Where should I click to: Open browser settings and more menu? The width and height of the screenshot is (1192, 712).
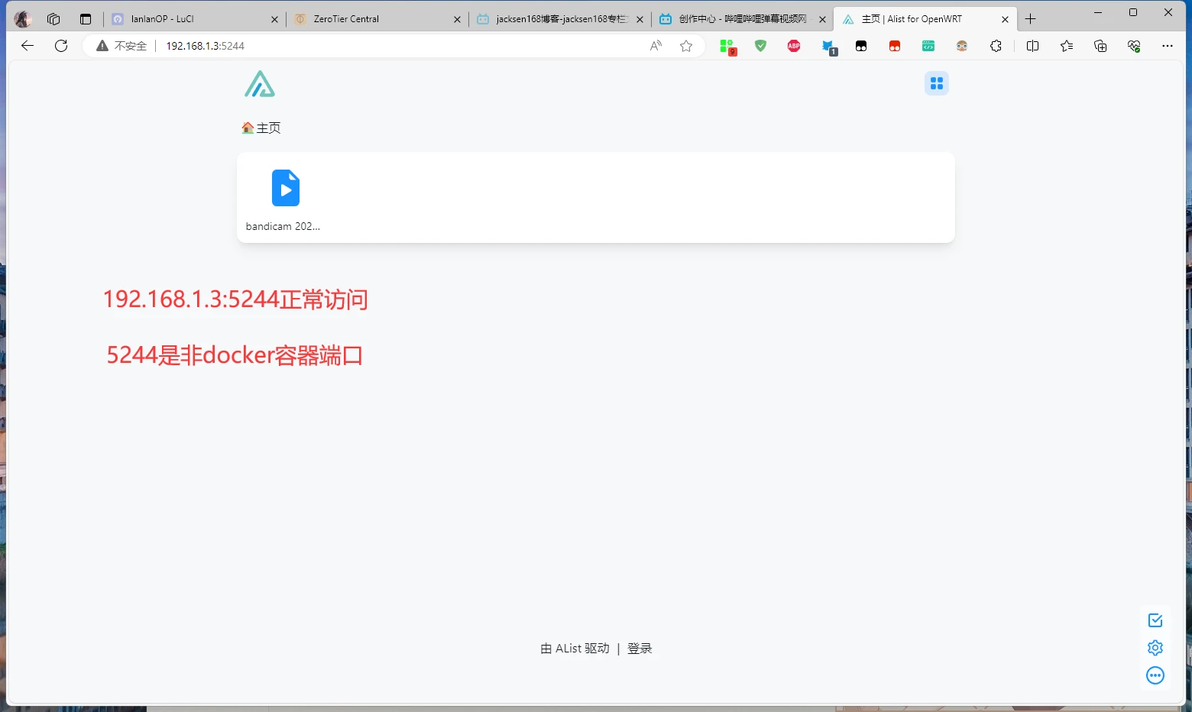1167,46
